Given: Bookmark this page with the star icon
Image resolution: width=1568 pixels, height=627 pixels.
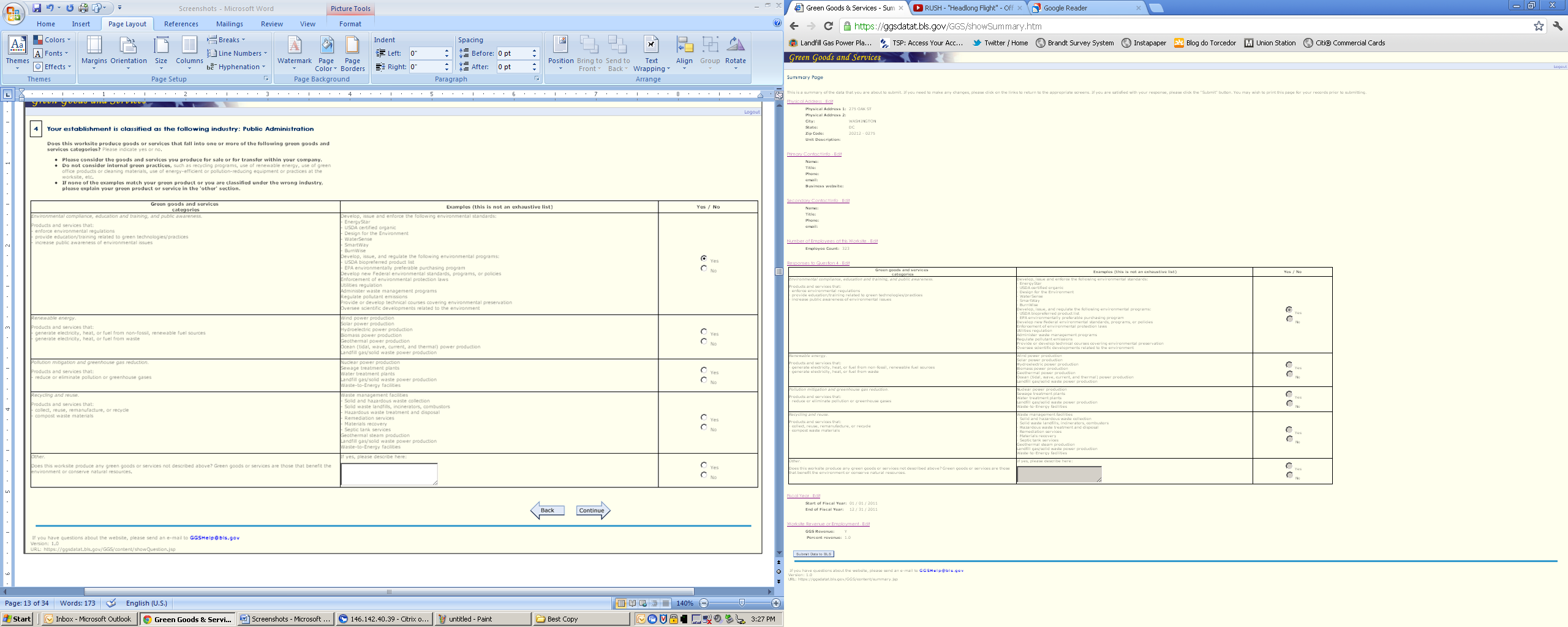Looking at the screenshot, I should tap(1539, 26).
